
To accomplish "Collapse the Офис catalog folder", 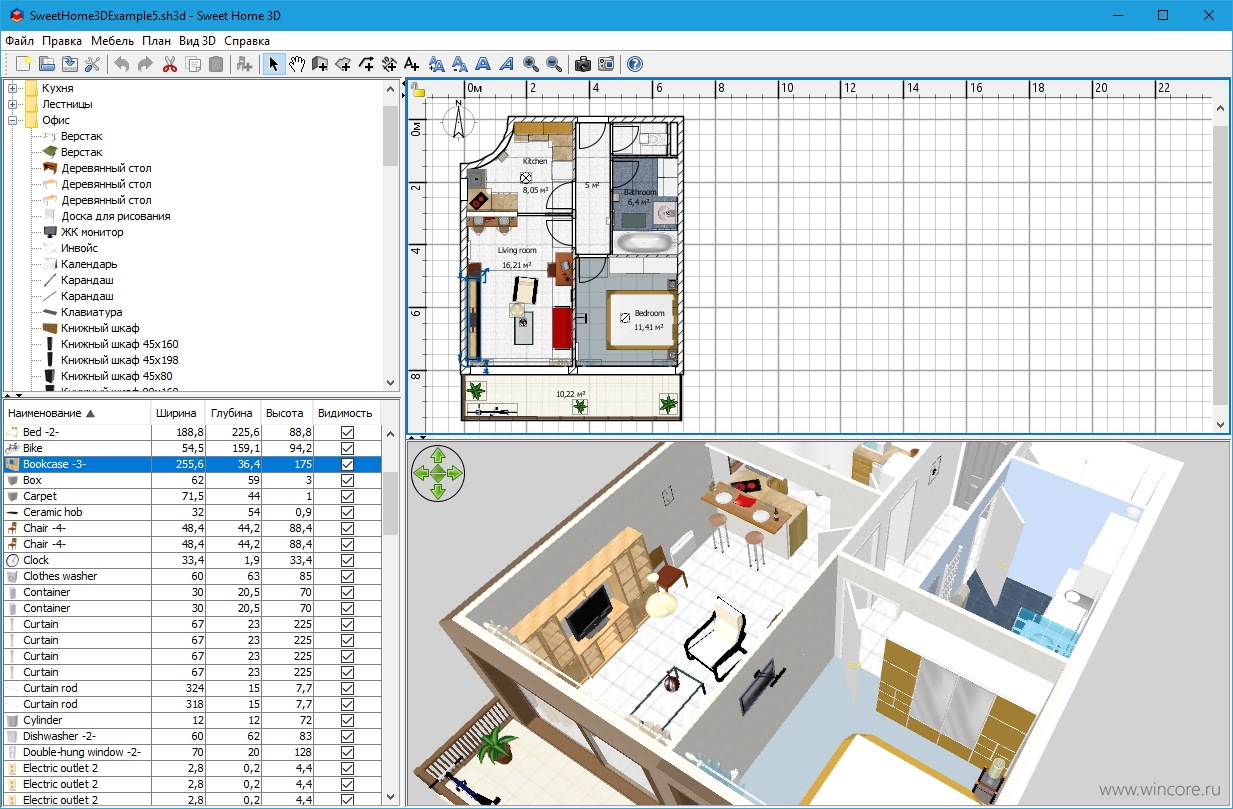I will (13, 120).
